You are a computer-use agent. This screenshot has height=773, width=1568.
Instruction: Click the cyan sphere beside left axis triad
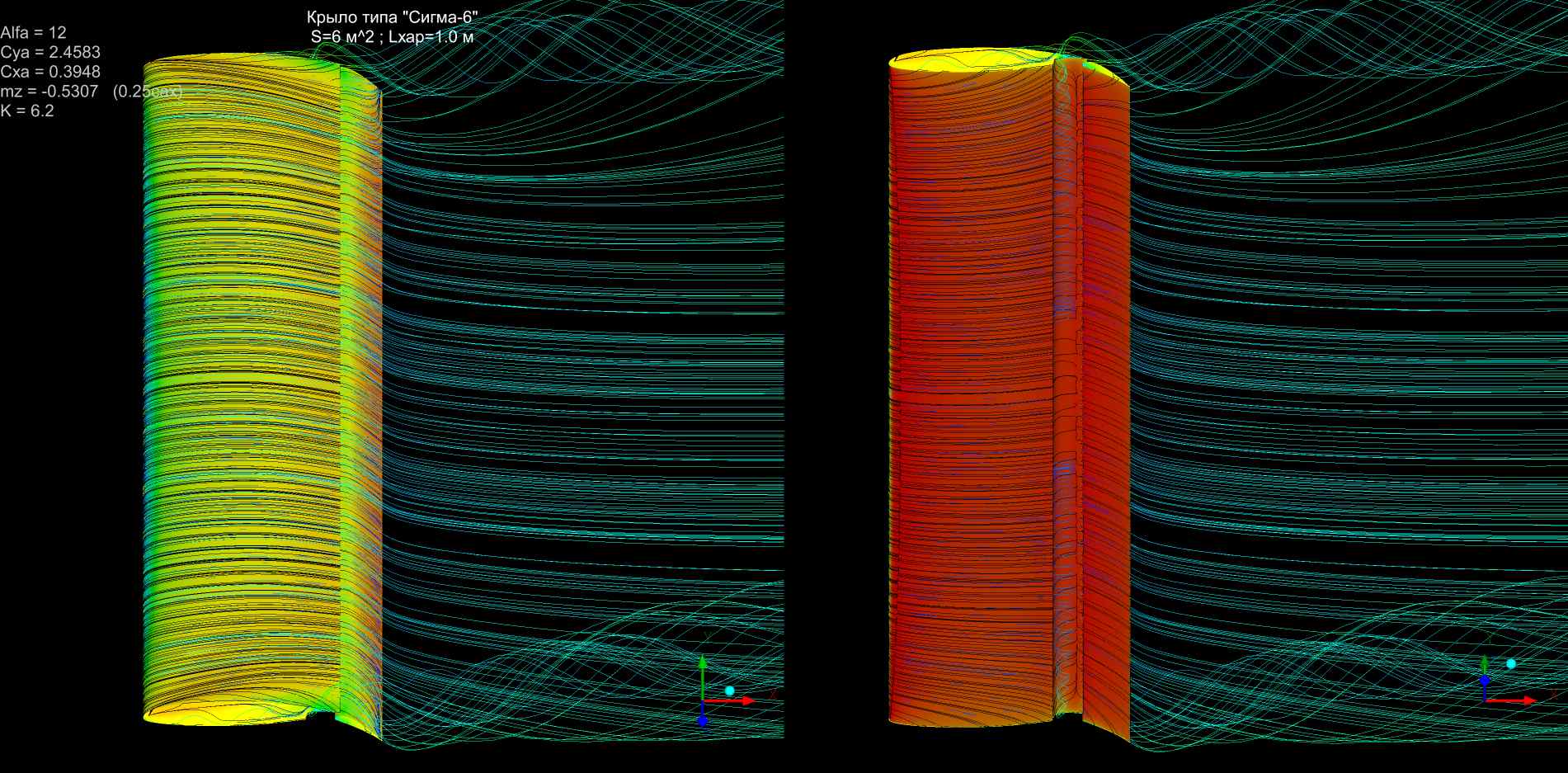coord(729,691)
